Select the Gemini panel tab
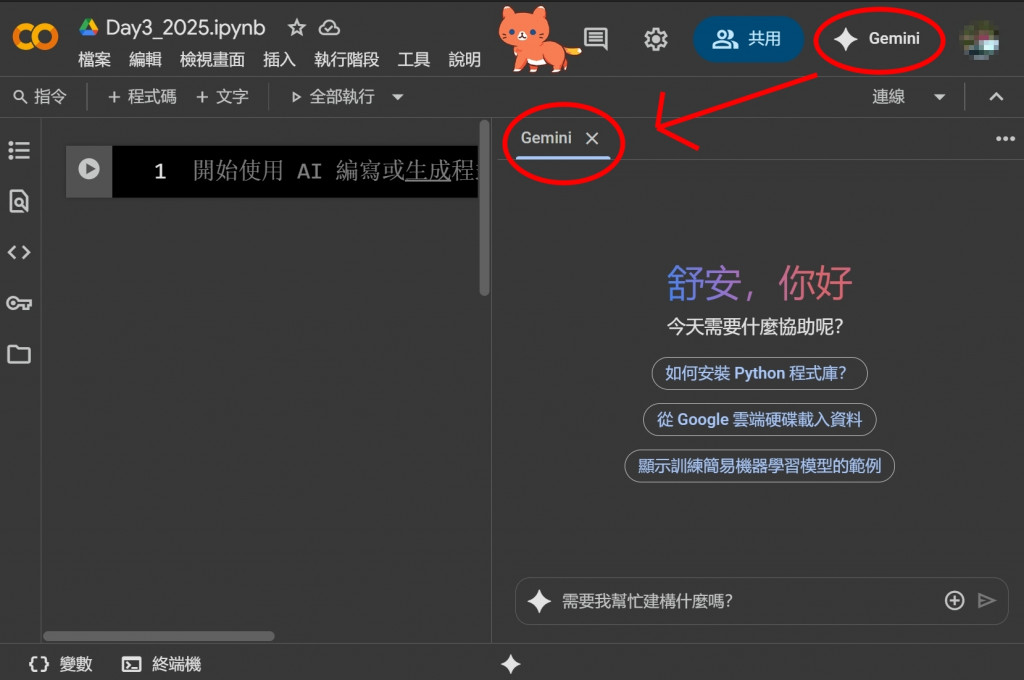The width and height of the screenshot is (1024, 680). coord(546,138)
